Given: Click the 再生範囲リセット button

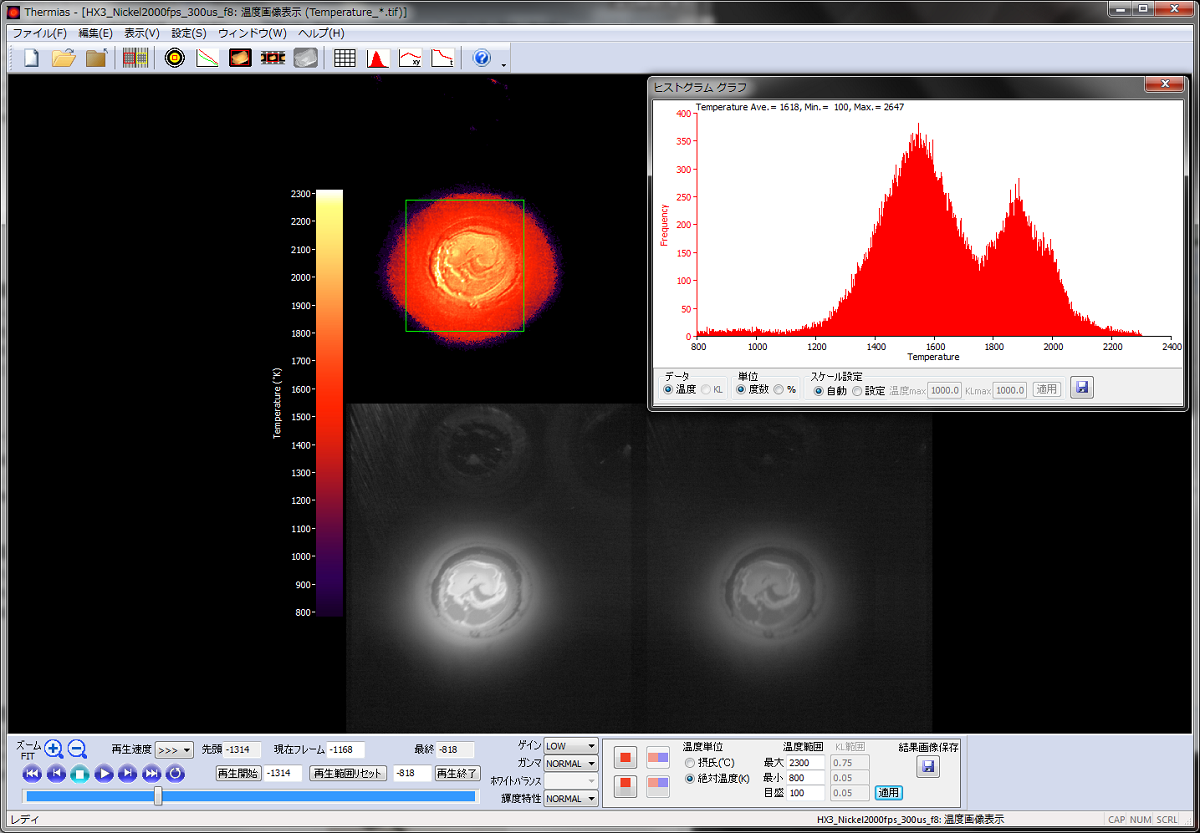Looking at the screenshot, I should (x=347, y=774).
